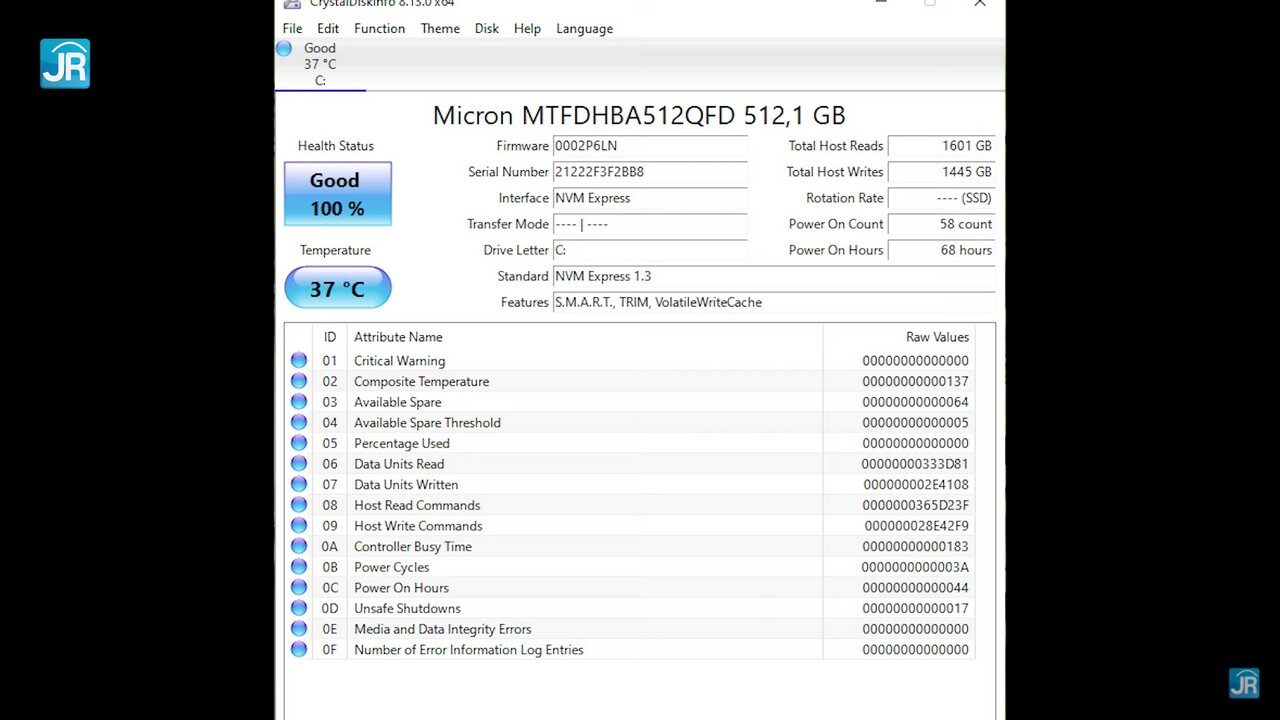Open the Function menu
The image size is (1280, 720).
click(x=379, y=29)
